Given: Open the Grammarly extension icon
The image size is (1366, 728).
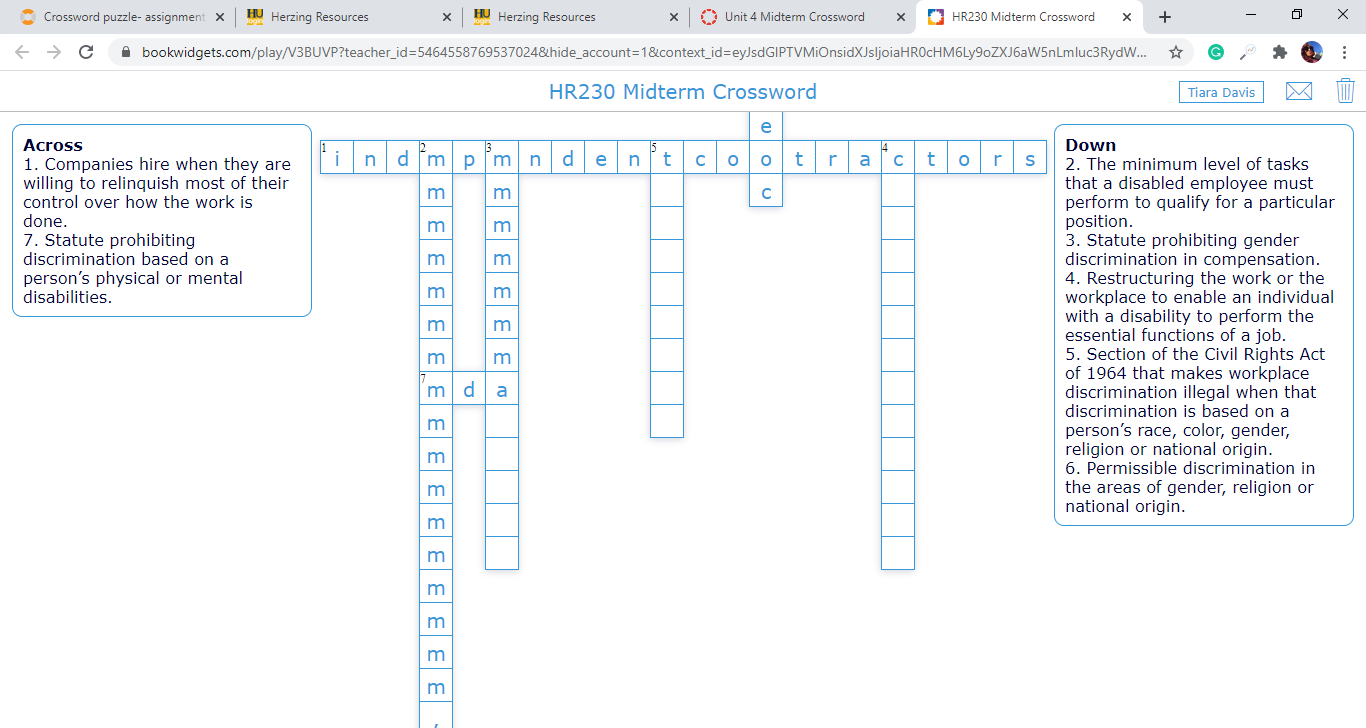Looking at the screenshot, I should tap(1216, 52).
